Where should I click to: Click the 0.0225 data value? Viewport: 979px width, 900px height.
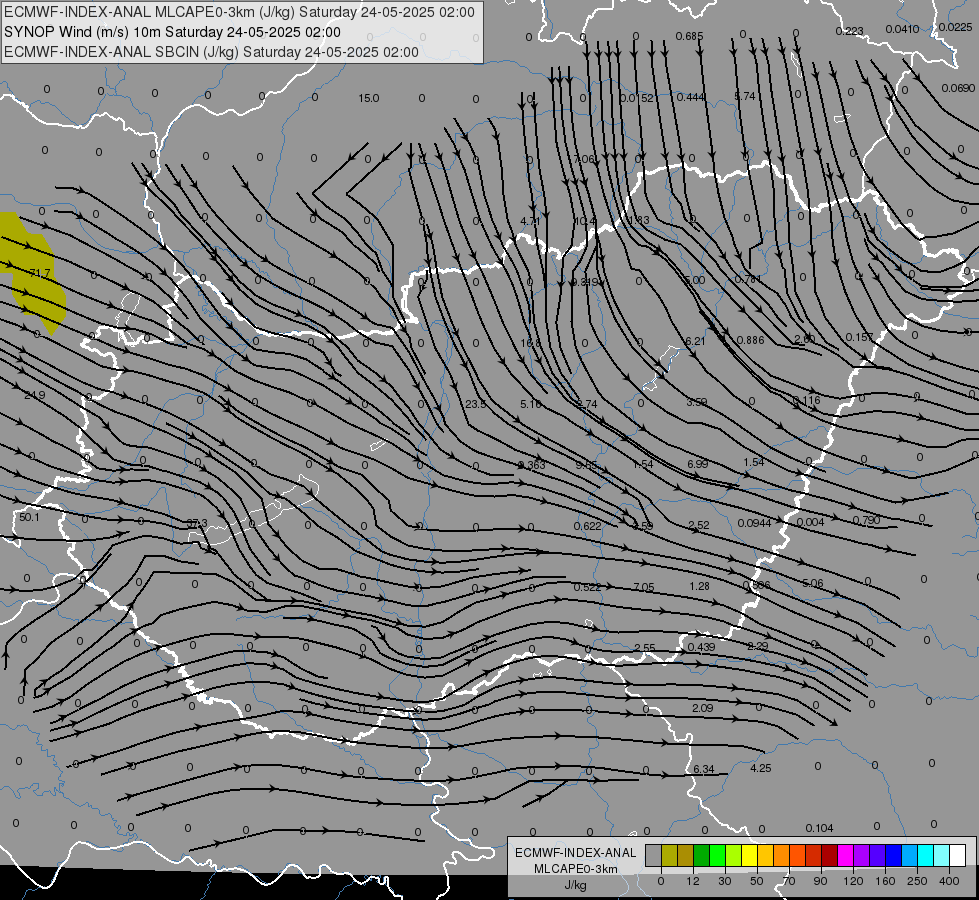[955, 27]
